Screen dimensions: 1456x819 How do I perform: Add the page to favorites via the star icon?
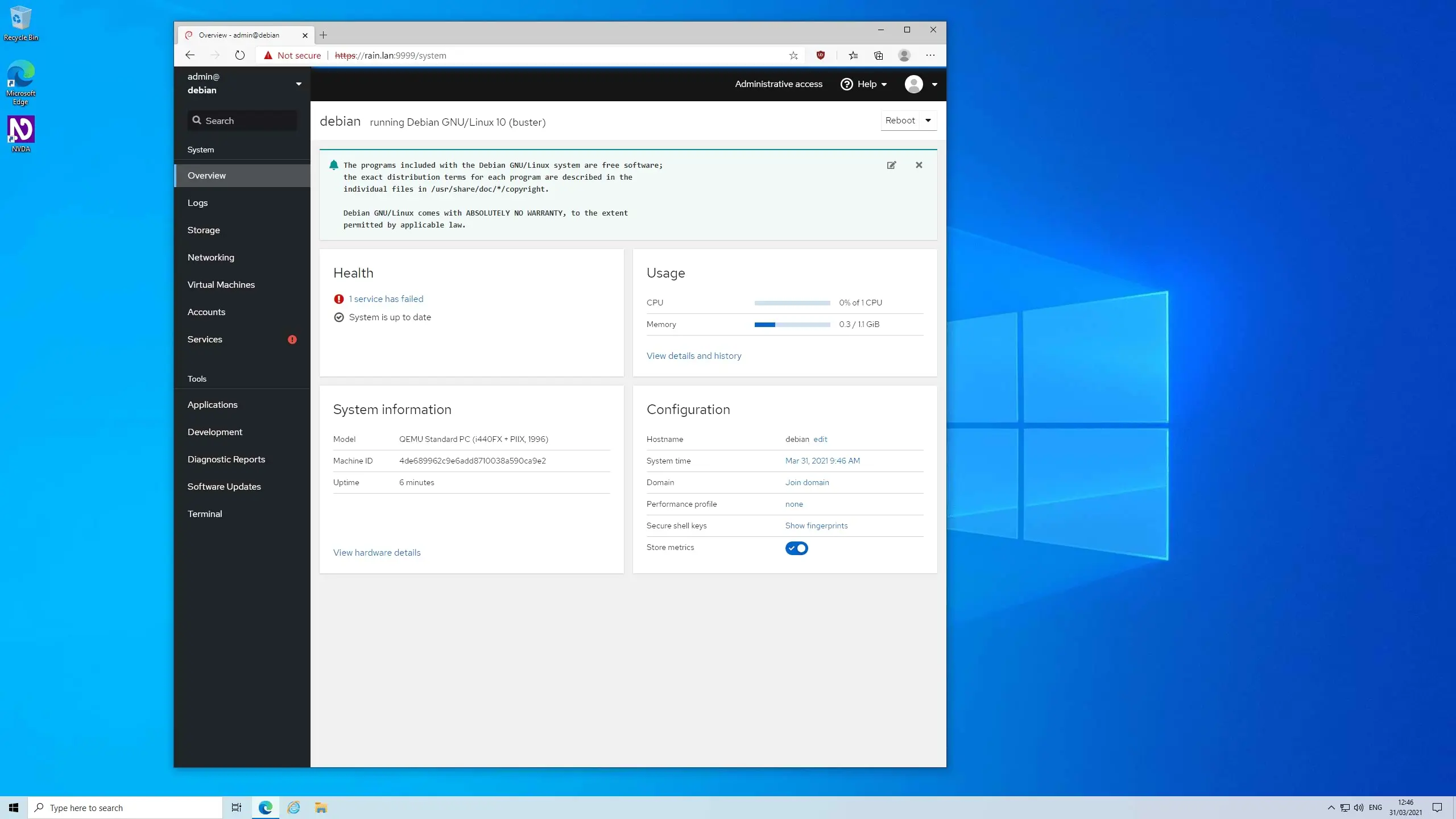[x=793, y=55]
